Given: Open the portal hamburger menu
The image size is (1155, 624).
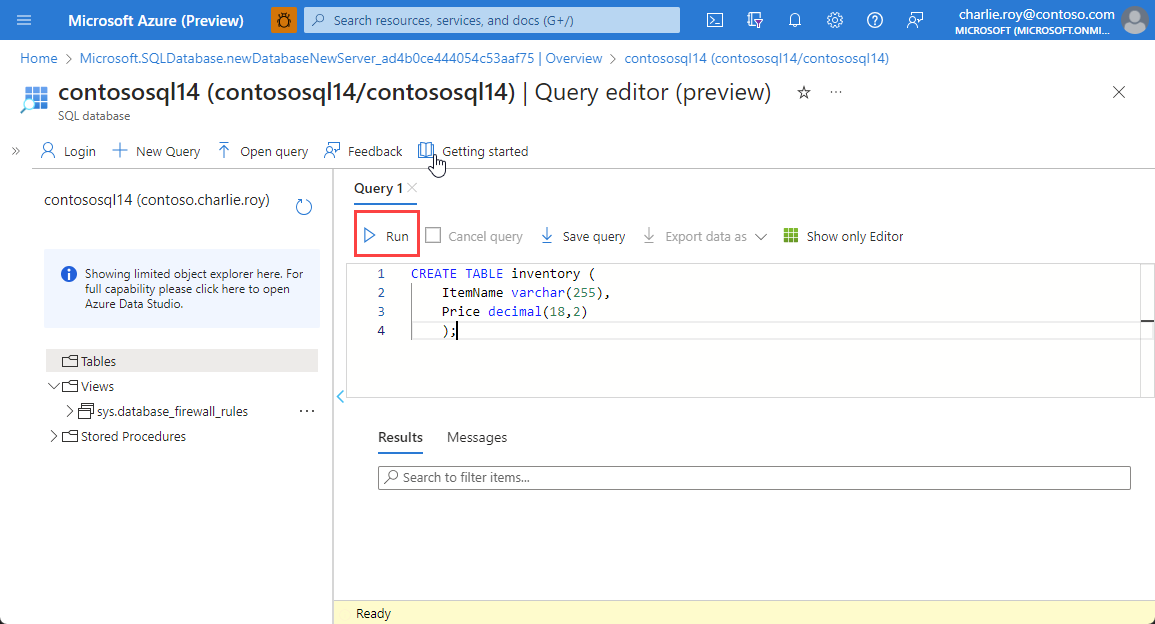Looking at the screenshot, I should 24,20.
